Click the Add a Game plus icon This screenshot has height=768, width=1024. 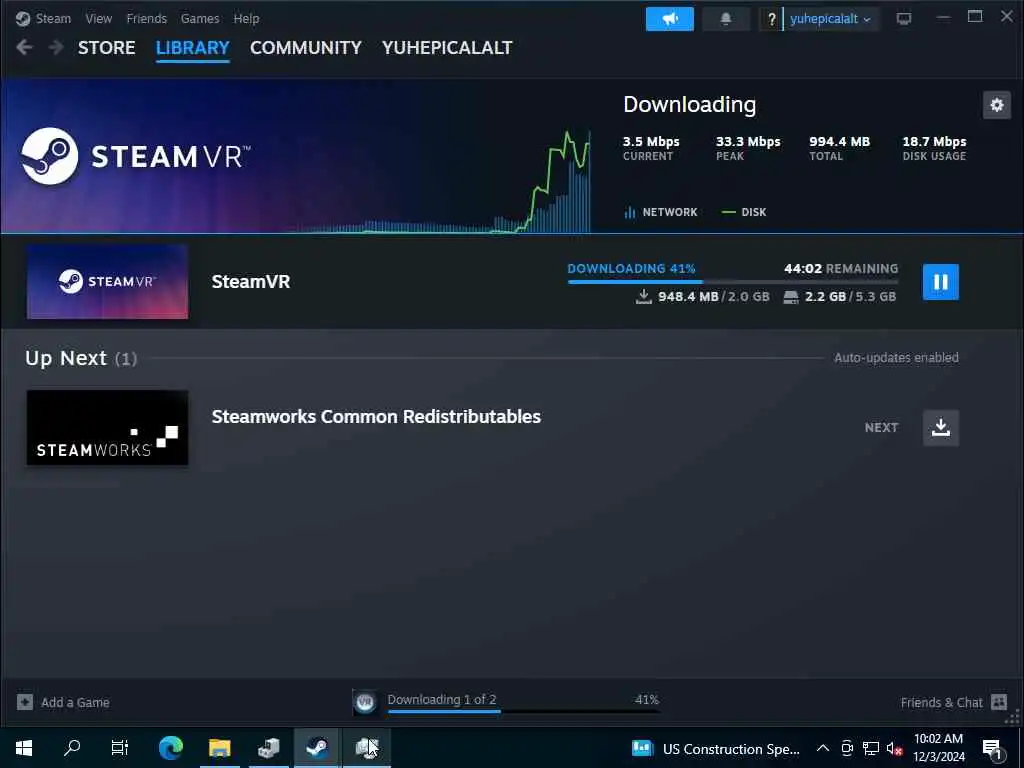tap(25, 703)
